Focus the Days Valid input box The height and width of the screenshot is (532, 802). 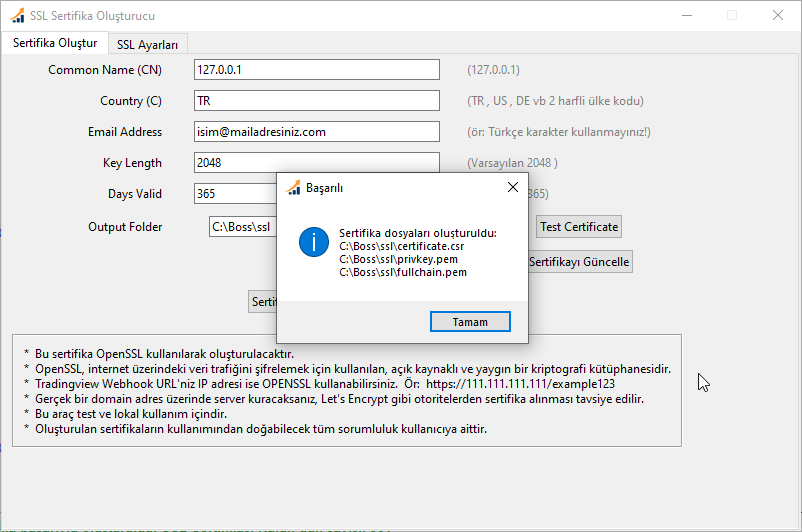[234, 194]
